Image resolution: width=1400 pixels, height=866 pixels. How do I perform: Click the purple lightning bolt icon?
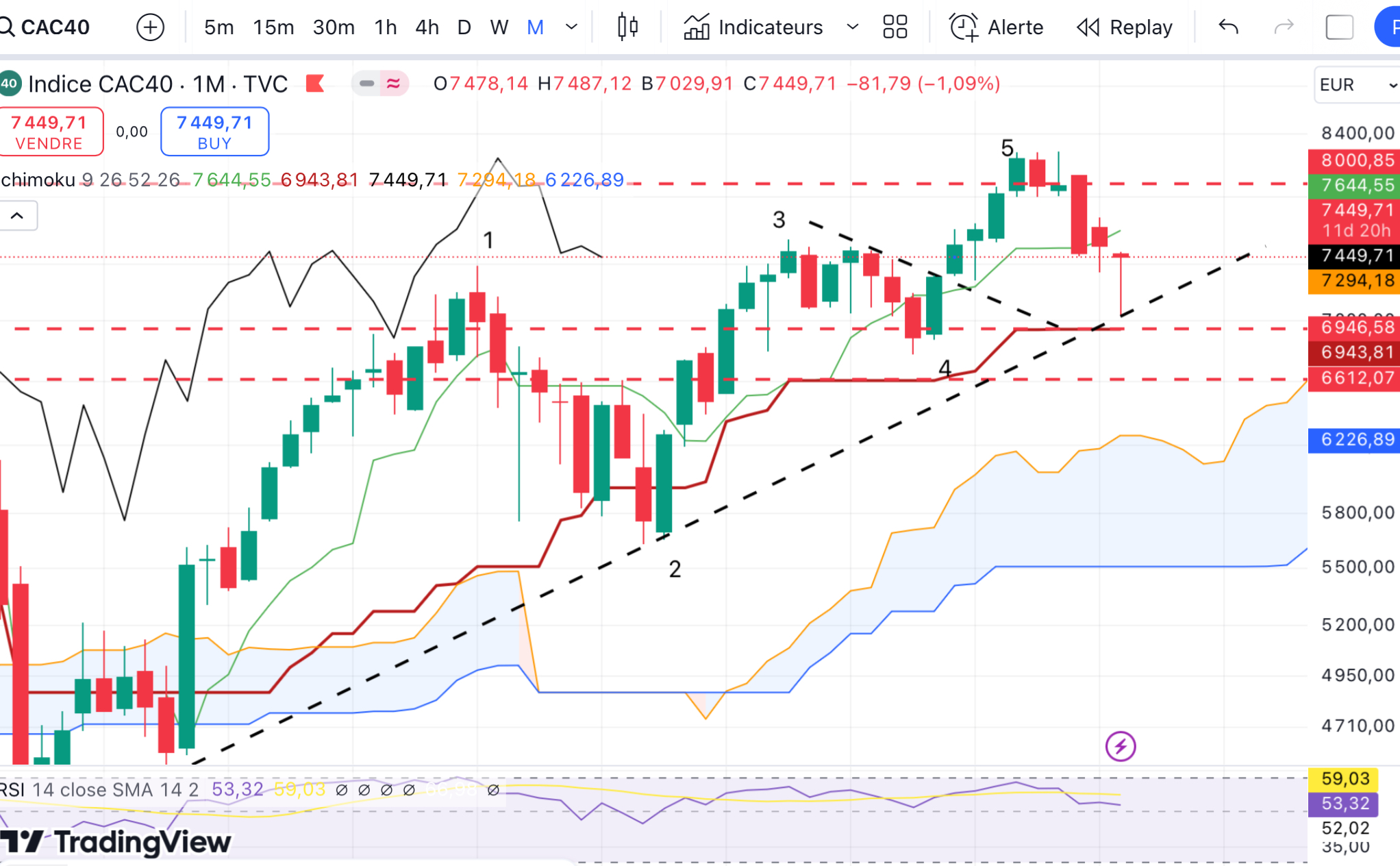[x=1121, y=746]
